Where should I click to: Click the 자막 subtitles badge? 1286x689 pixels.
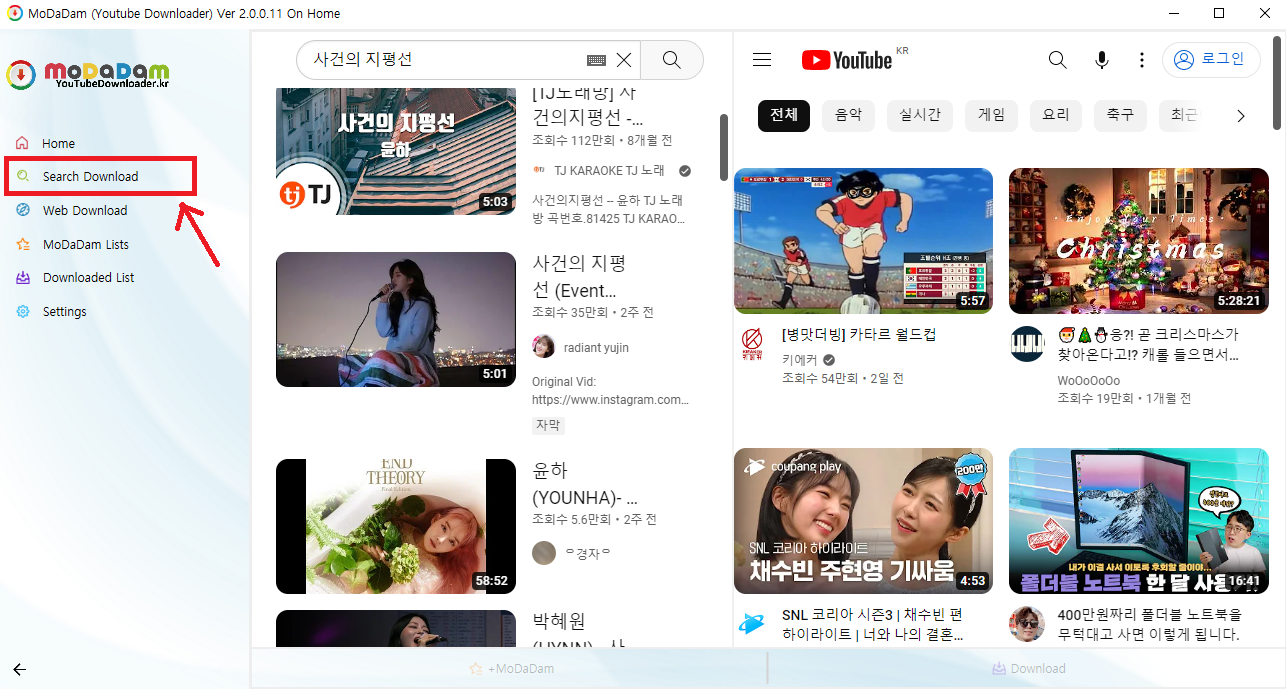coord(548,425)
